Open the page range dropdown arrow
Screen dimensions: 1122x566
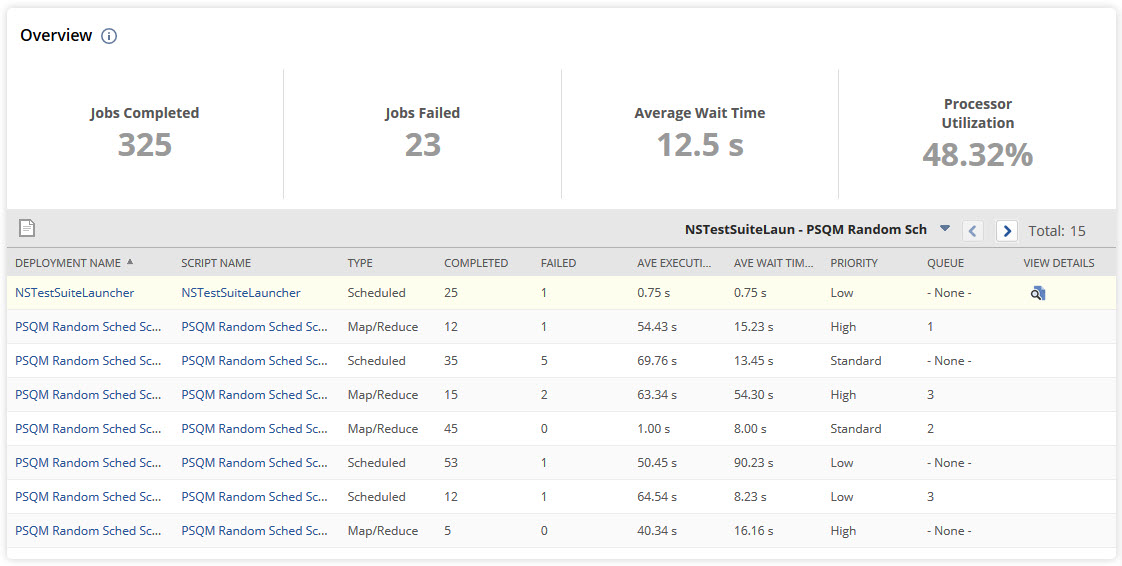tap(945, 229)
